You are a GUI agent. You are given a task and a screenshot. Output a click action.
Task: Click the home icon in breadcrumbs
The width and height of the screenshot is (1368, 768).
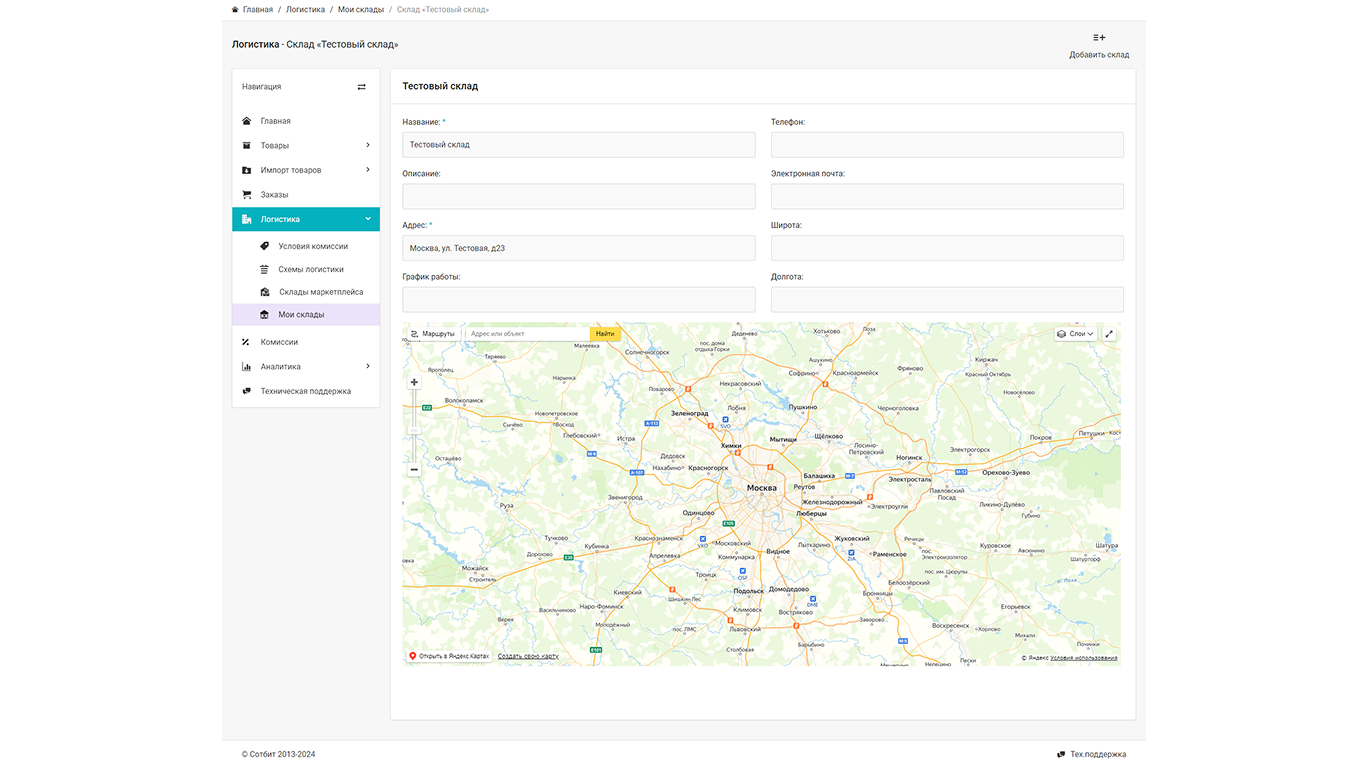pyautogui.click(x=235, y=9)
